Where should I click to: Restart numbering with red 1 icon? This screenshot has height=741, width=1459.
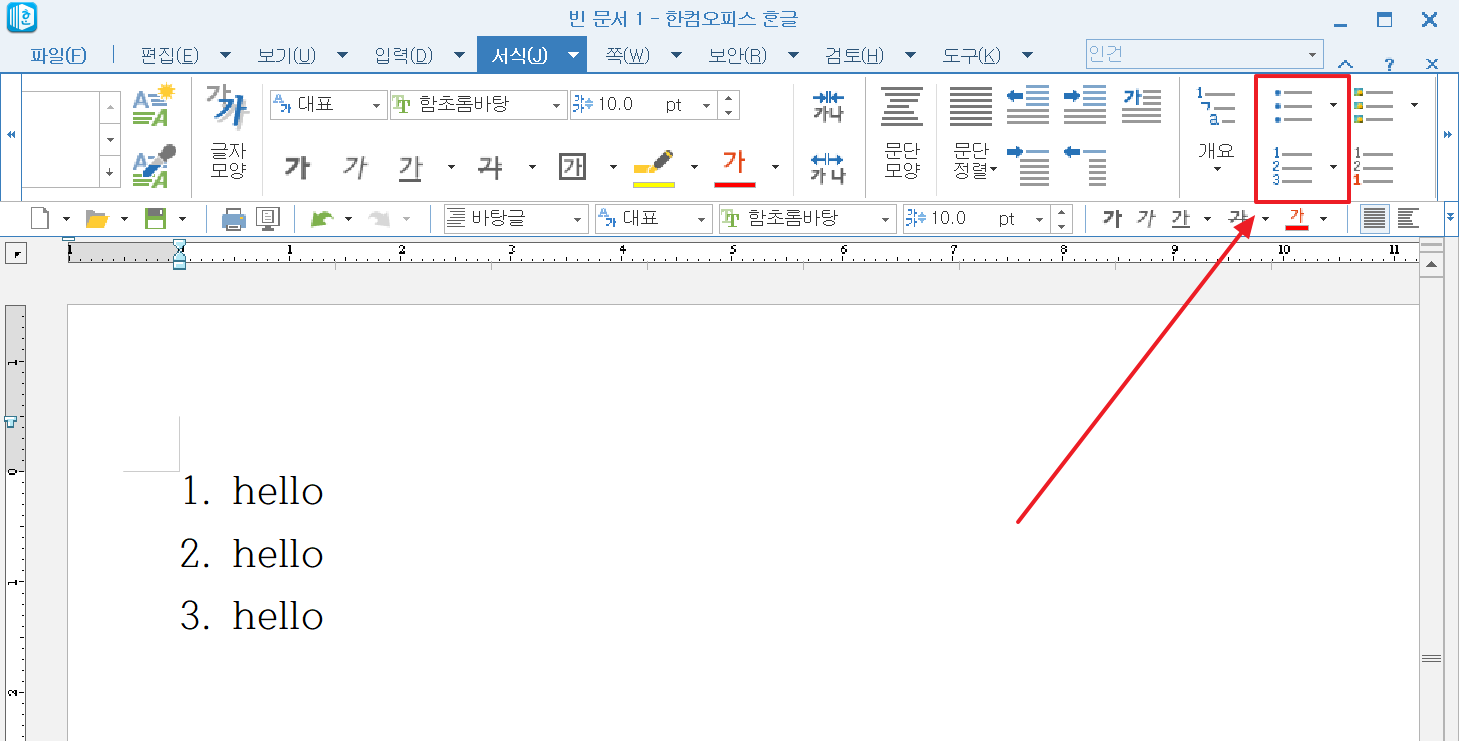(x=1373, y=166)
